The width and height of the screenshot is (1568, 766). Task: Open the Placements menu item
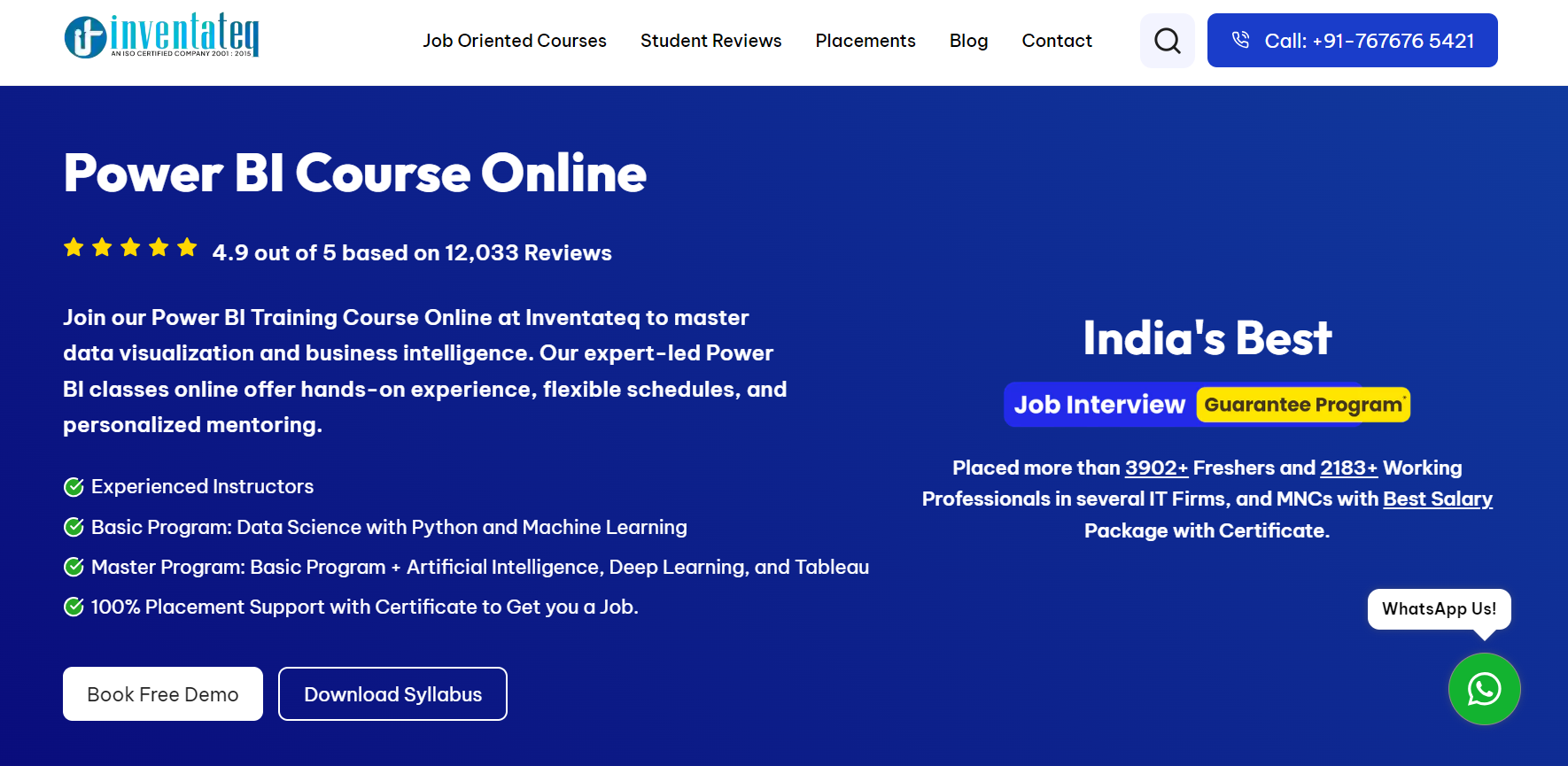(x=866, y=41)
